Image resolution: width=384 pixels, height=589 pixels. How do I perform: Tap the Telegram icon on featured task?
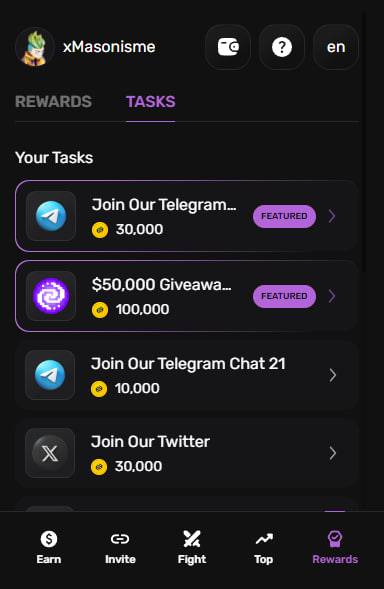click(51, 216)
